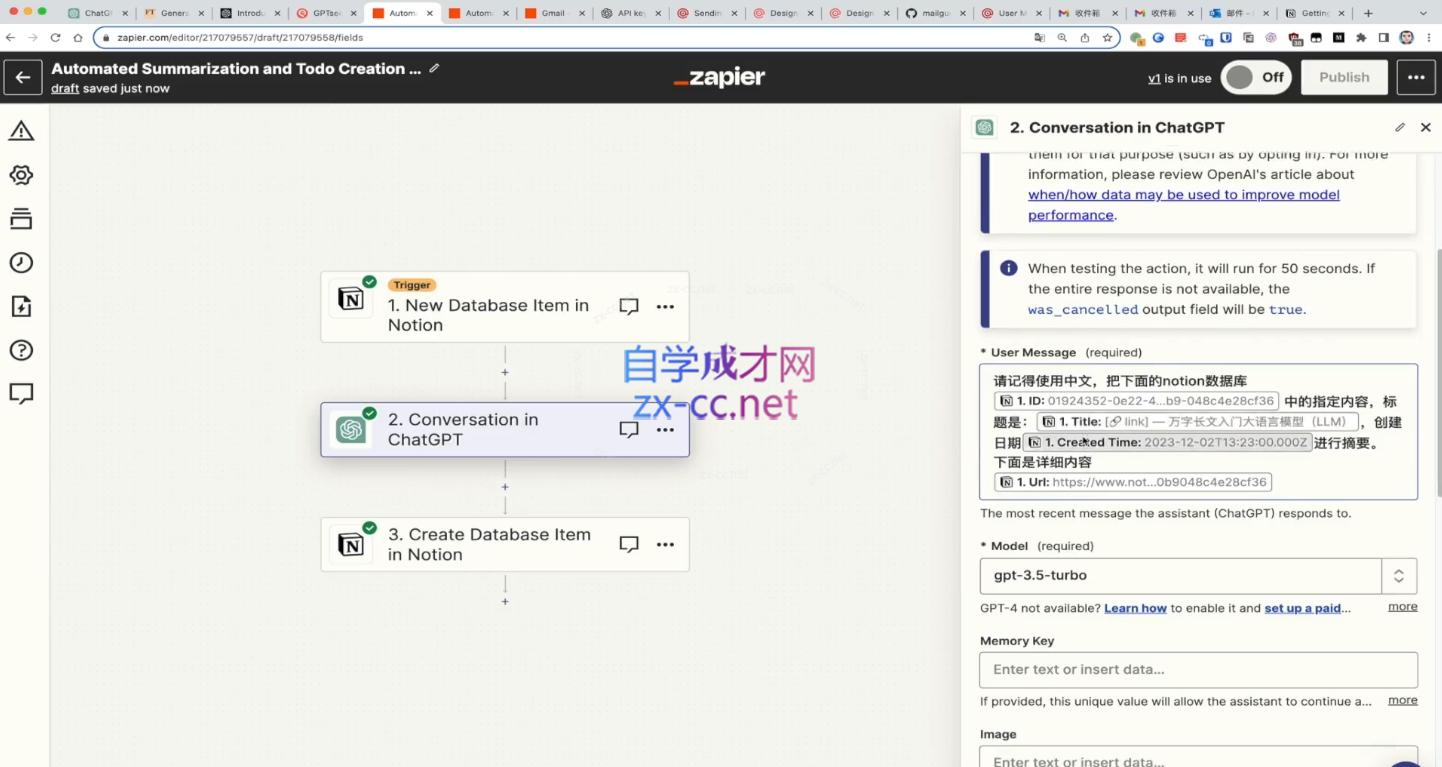Screen dimensions: 1442x767
Task: Click the Notion icon on step 1
Action: (351, 298)
